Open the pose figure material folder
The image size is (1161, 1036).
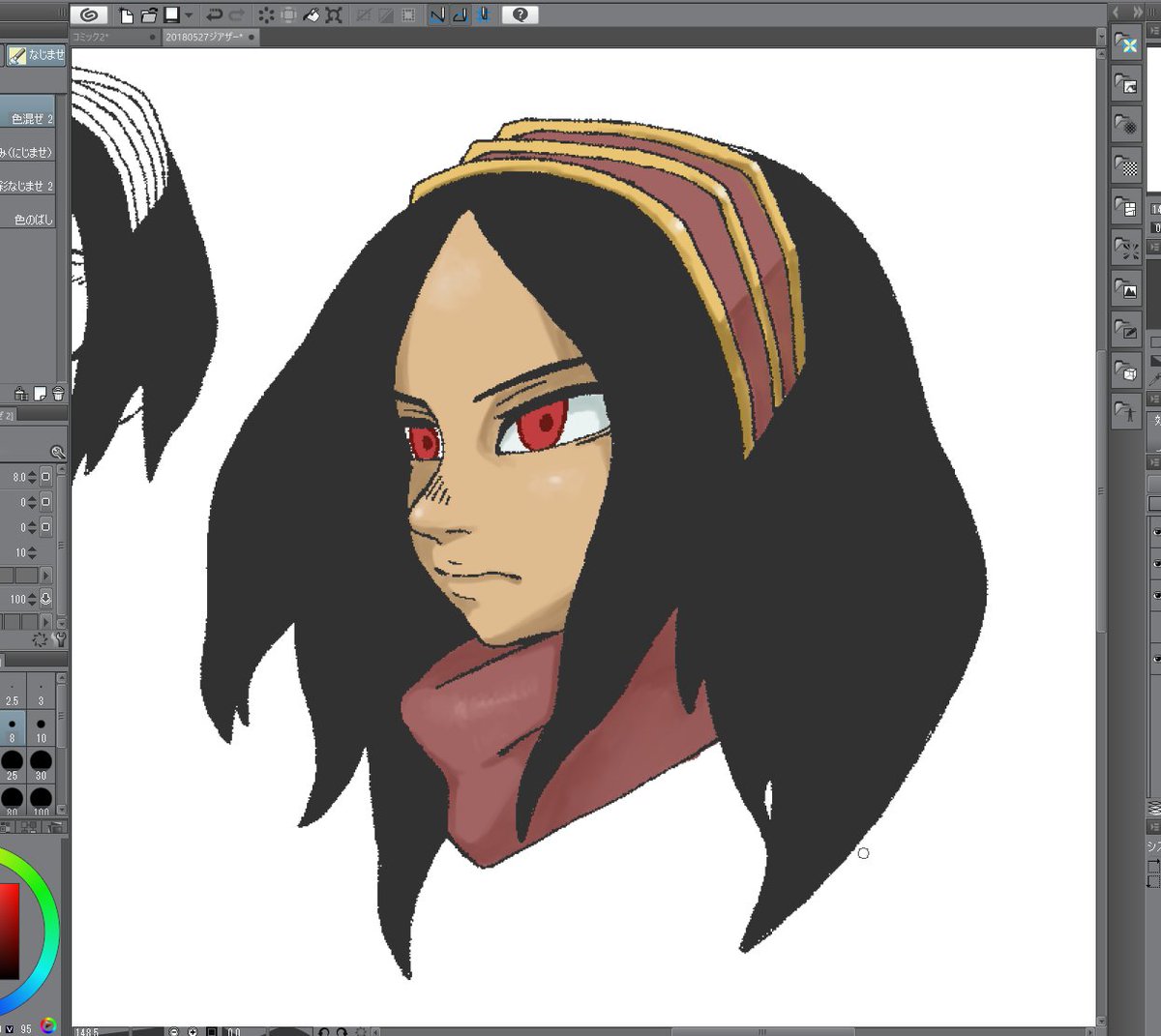1126,410
